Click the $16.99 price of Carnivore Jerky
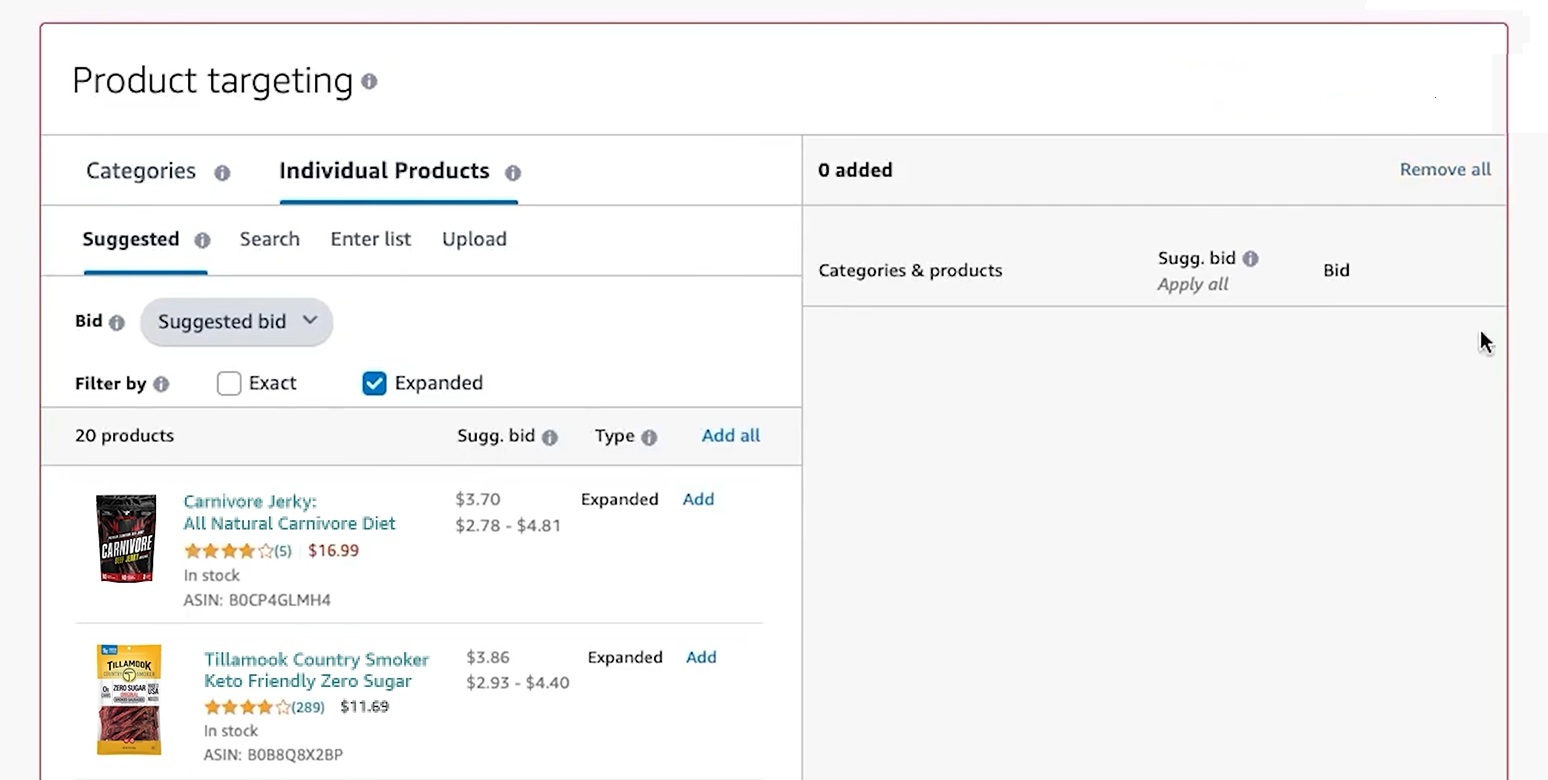 point(333,550)
